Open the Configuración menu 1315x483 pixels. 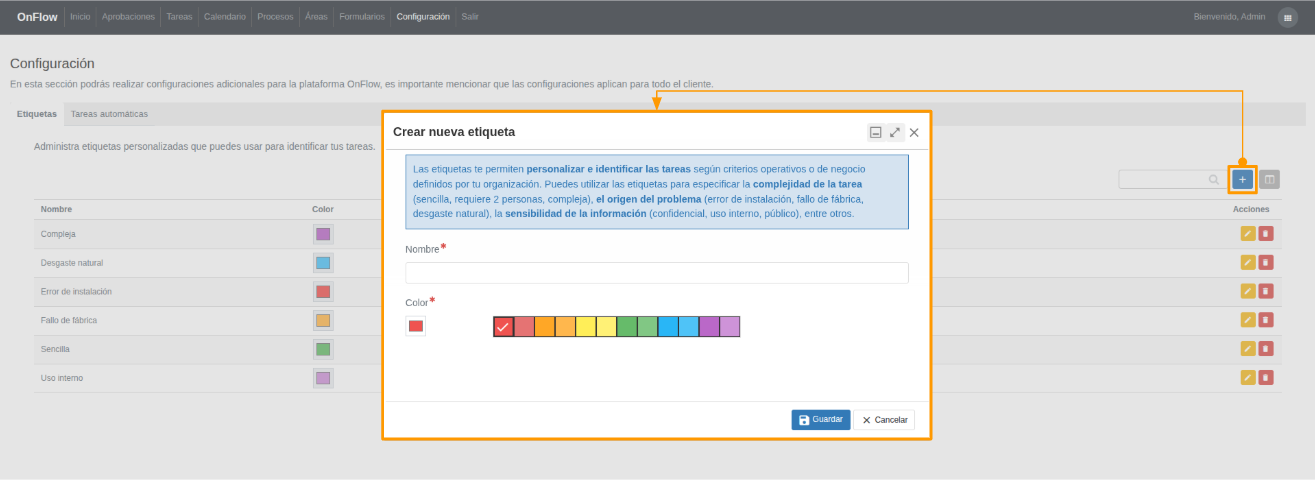pos(423,17)
